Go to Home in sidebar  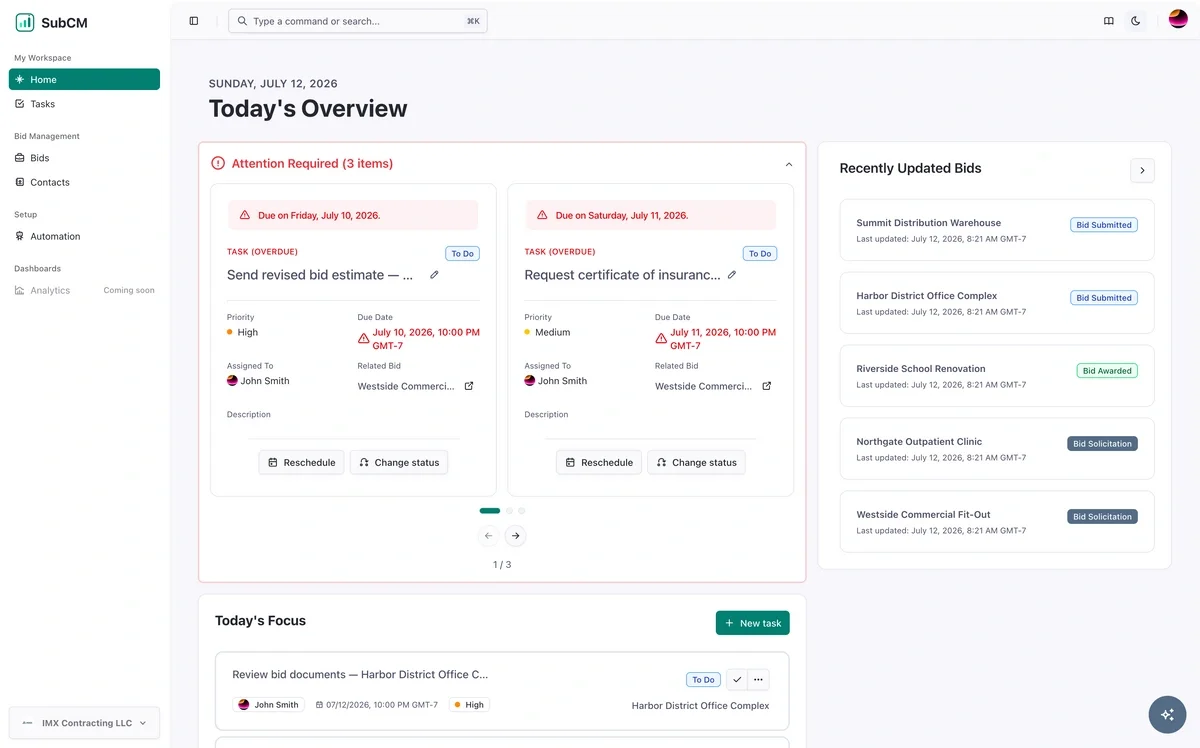point(84,79)
